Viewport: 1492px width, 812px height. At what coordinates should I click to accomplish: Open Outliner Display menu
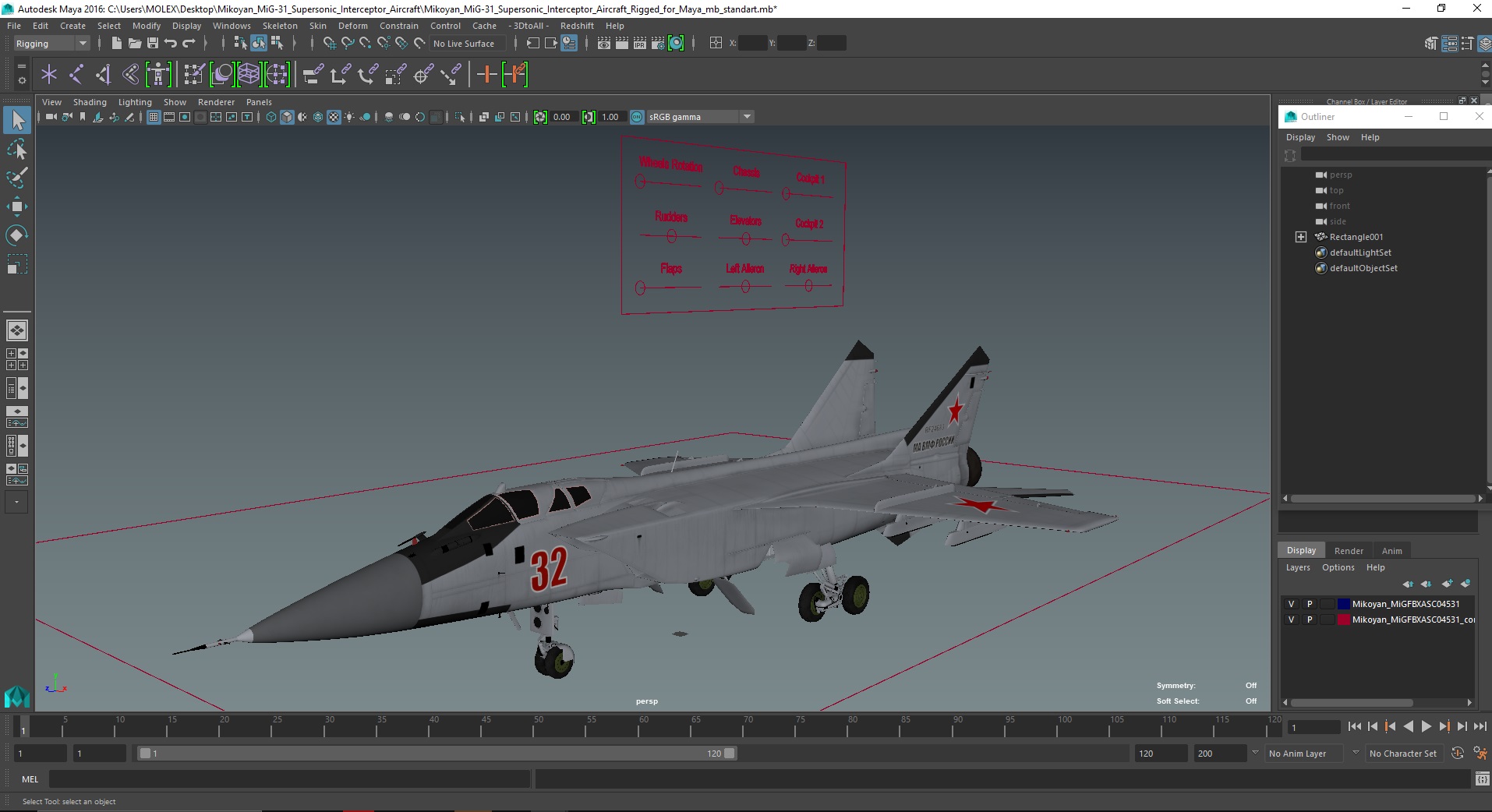(x=1300, y=137)
